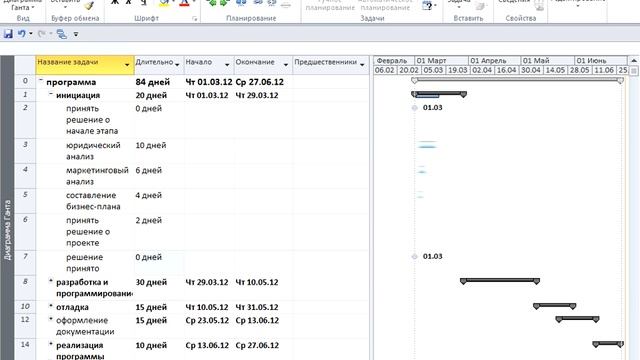Expand the разработка и программирование task
The height and width of the screenshot is (360, 640).
51,281
